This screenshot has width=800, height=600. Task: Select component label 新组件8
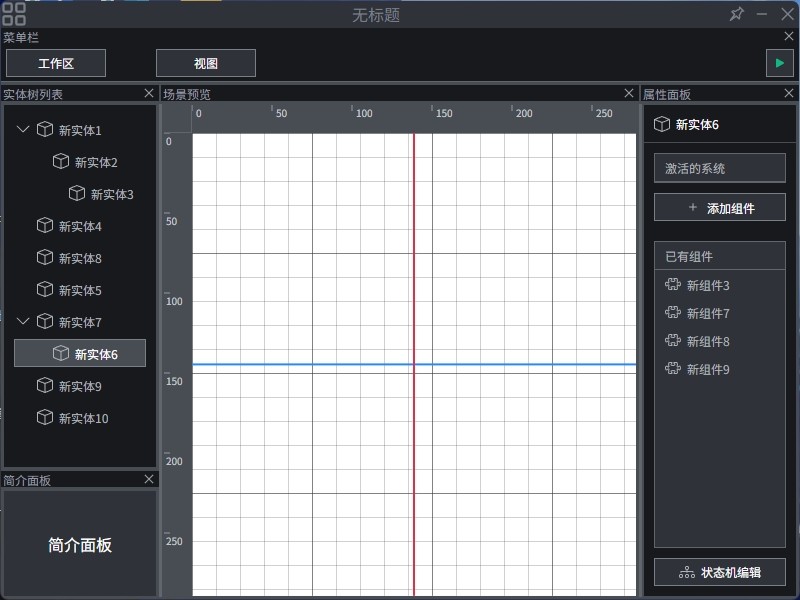coord(708,342)
